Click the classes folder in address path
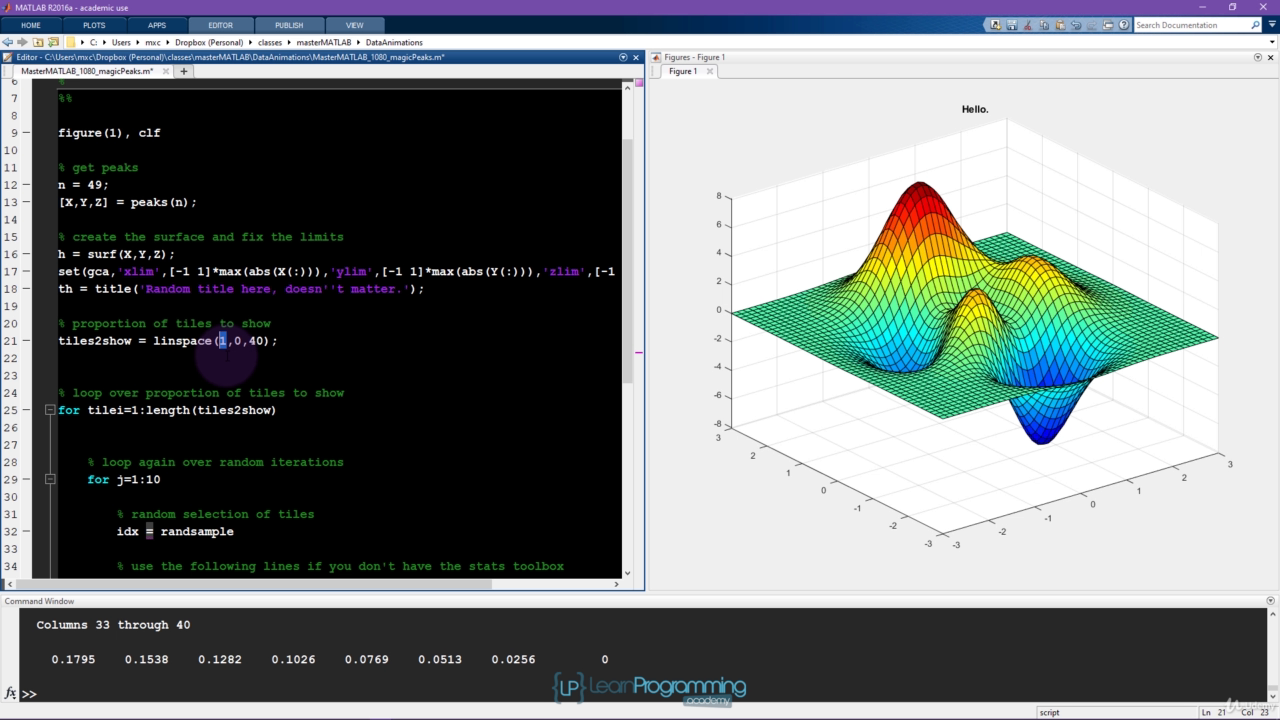Viewport: 1280px width, 720px height. [270, 42]
